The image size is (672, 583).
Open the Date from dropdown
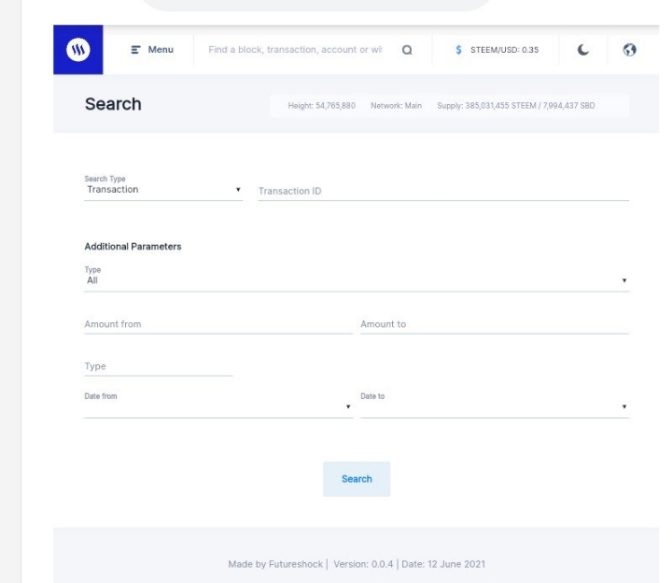click(x=219, y=406)
